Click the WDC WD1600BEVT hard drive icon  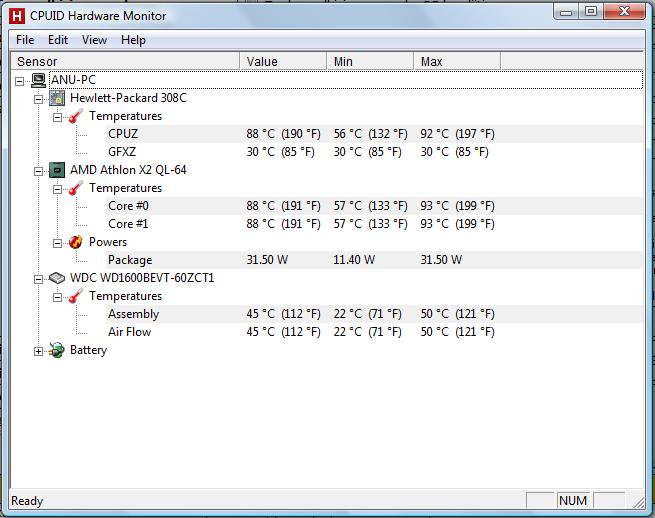click(57, 278)
